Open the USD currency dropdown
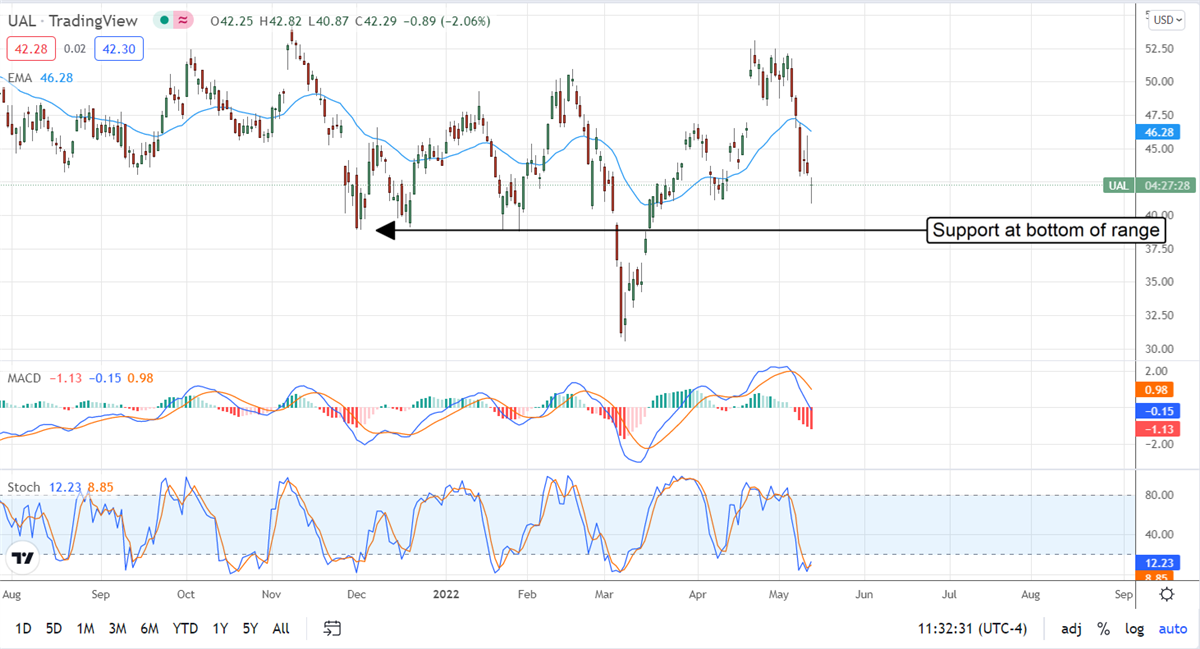 tap(1166, 20)
